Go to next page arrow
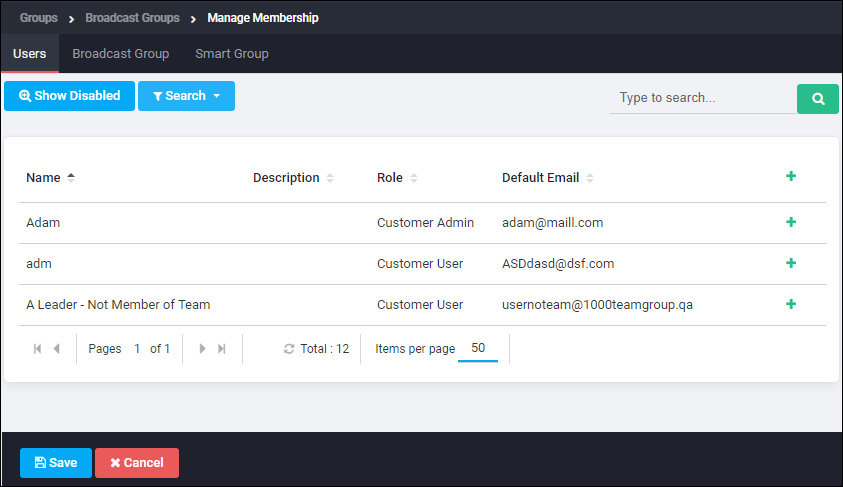 tap(202, 349)
